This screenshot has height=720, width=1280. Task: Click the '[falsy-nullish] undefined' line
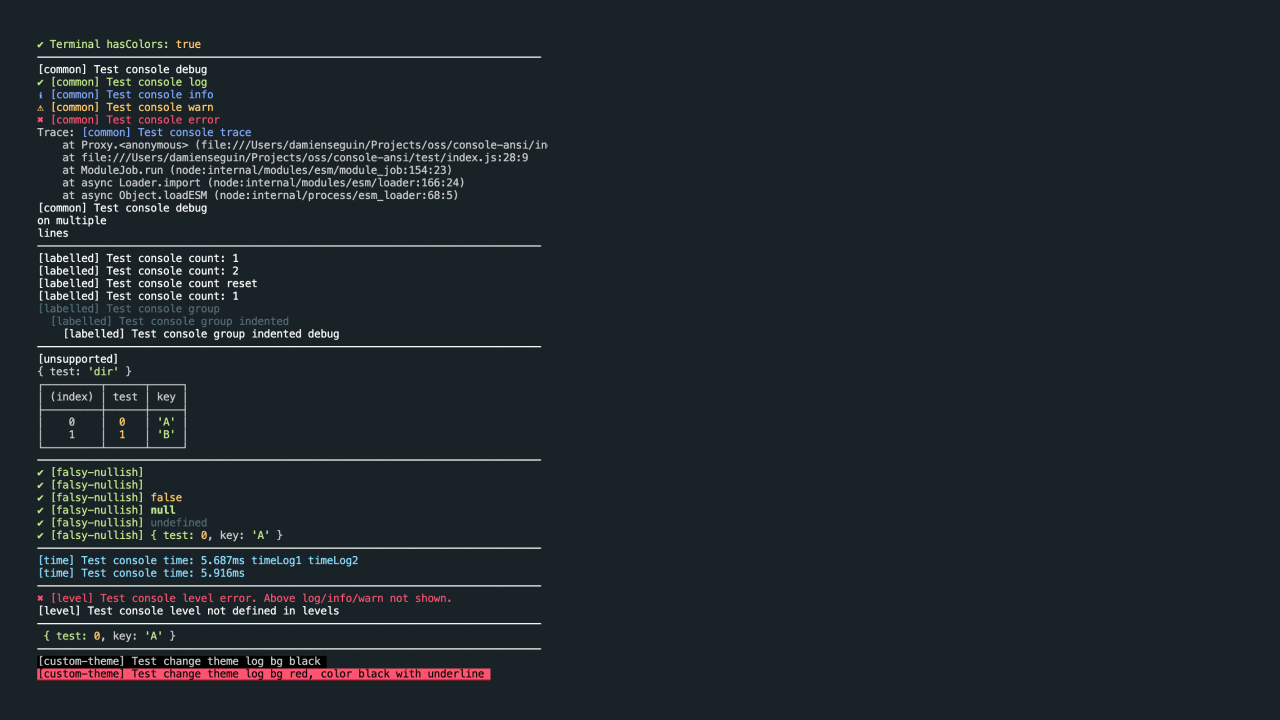click(x=122, y=523)
